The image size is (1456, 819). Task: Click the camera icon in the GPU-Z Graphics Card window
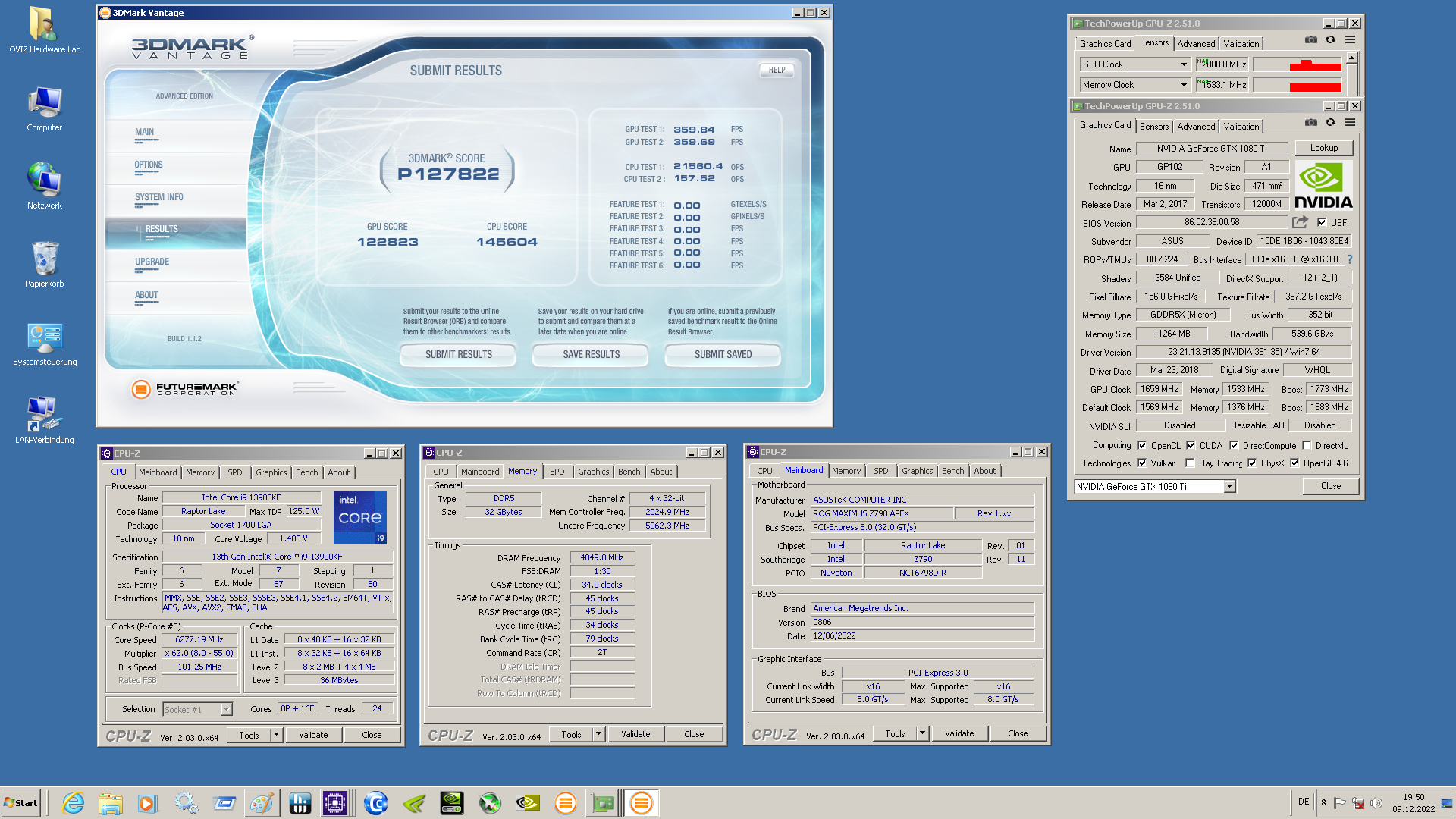pos(1310,123)
